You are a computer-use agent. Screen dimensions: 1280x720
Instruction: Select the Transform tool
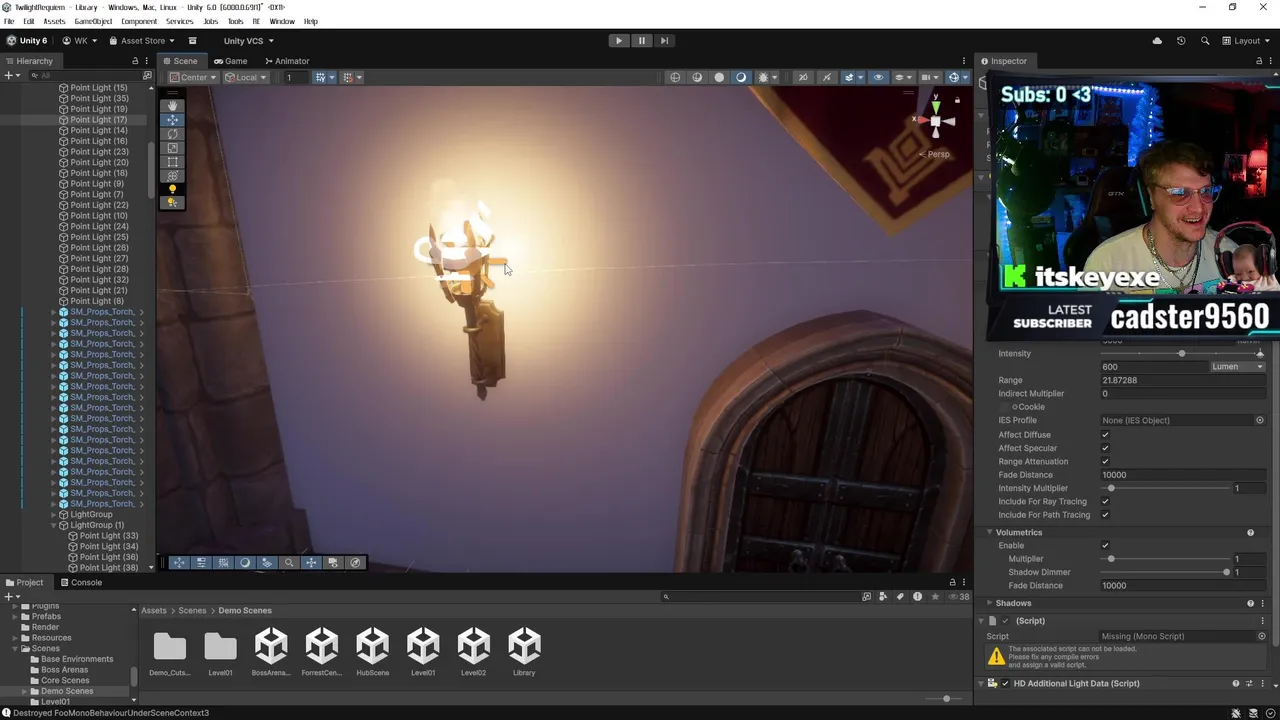[173, 176]
